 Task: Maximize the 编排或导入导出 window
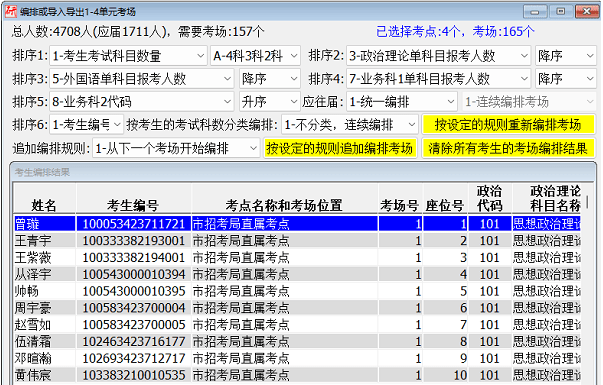[x=560, y=12]
